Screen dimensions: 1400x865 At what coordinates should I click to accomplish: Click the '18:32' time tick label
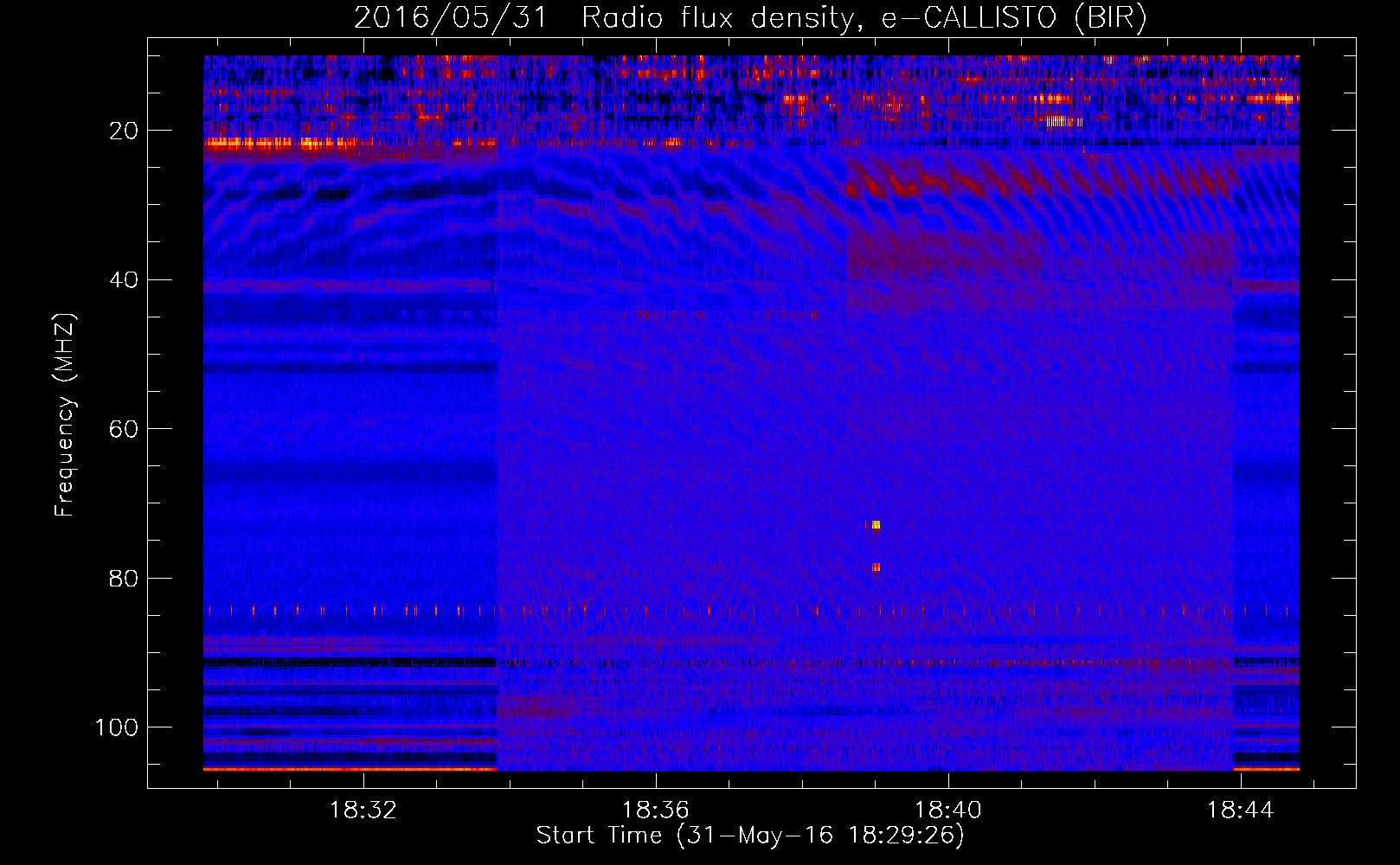[363, 811]
